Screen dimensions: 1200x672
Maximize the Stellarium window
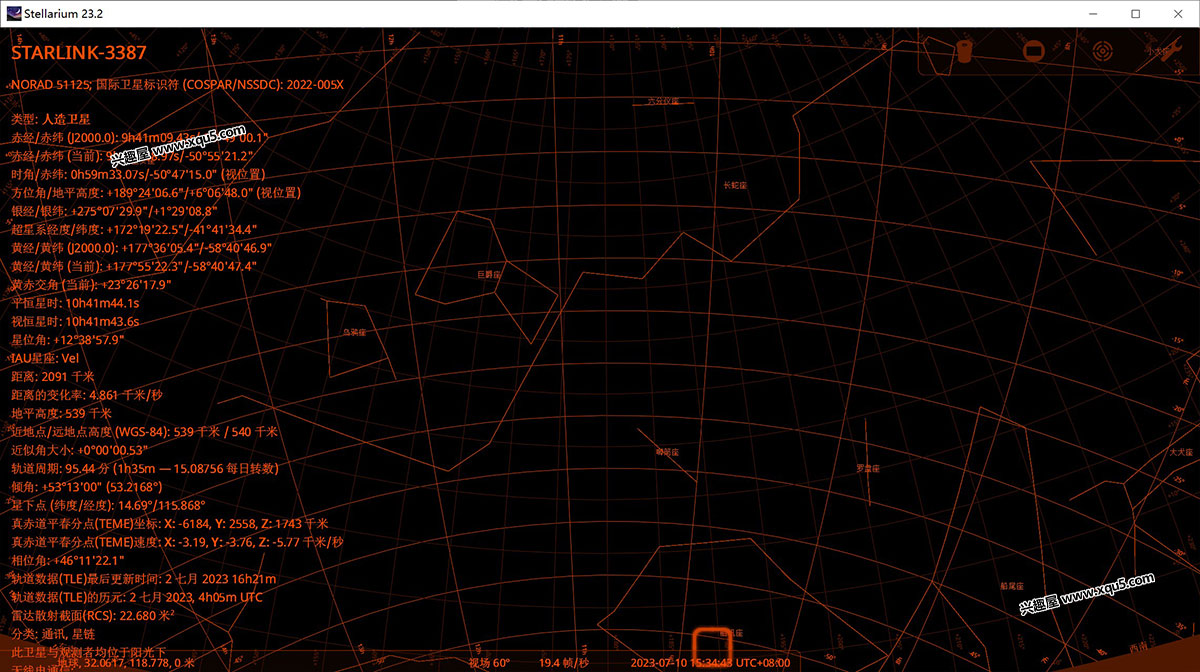[1135, 14]
